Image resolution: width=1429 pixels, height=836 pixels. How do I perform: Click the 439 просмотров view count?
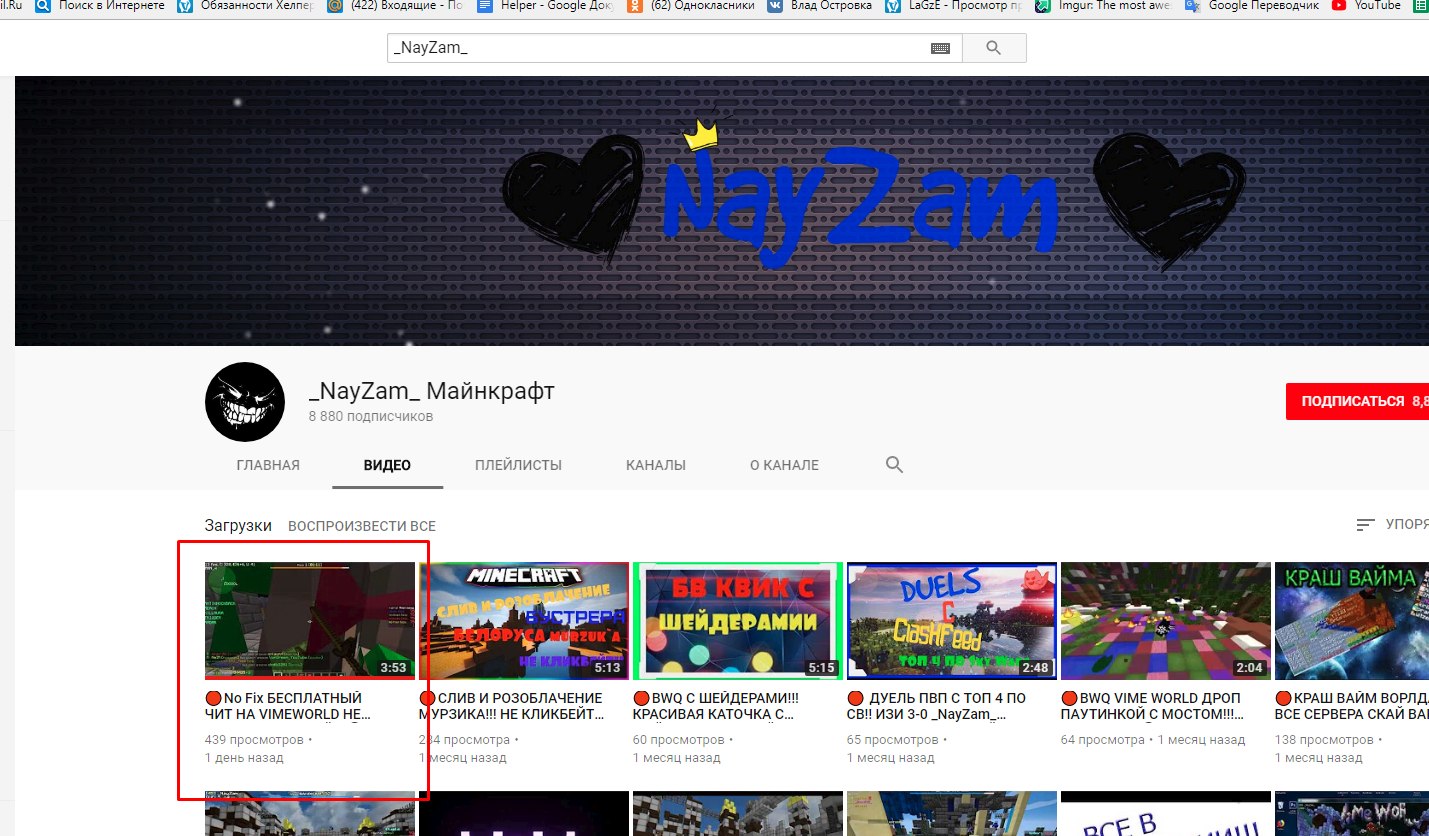pyautogui.click(x=254, y=740)
